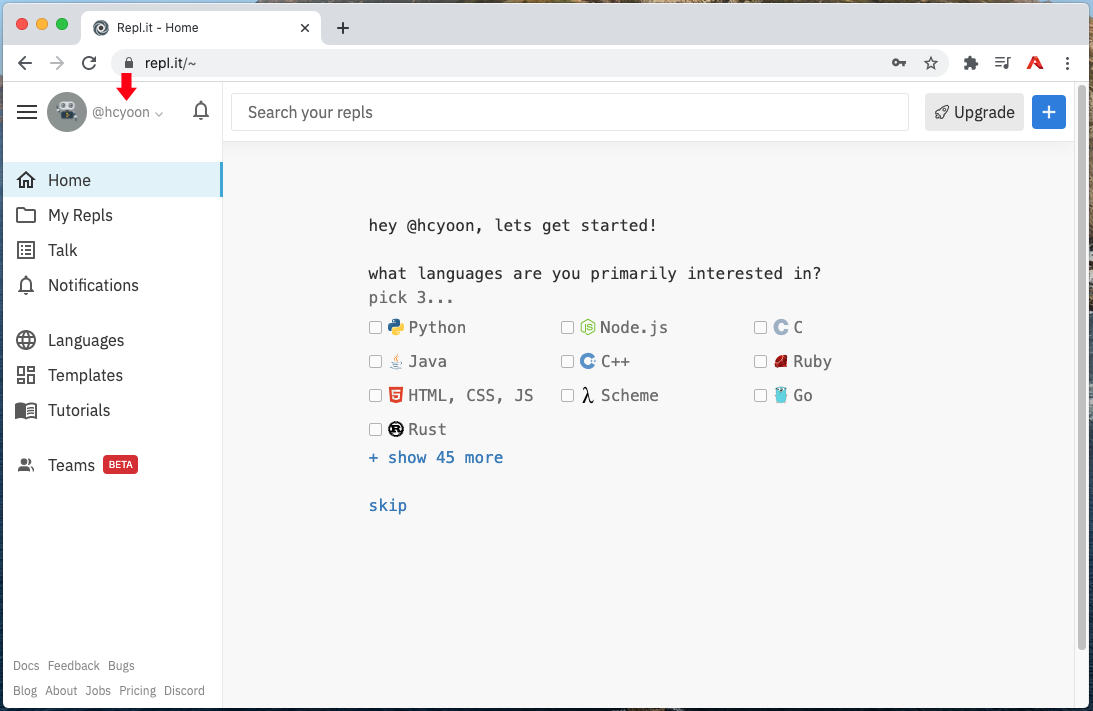This screenshot has height=711, width=1093.
Task: Open Templates in the sidebar
Action: pos(113,375)
